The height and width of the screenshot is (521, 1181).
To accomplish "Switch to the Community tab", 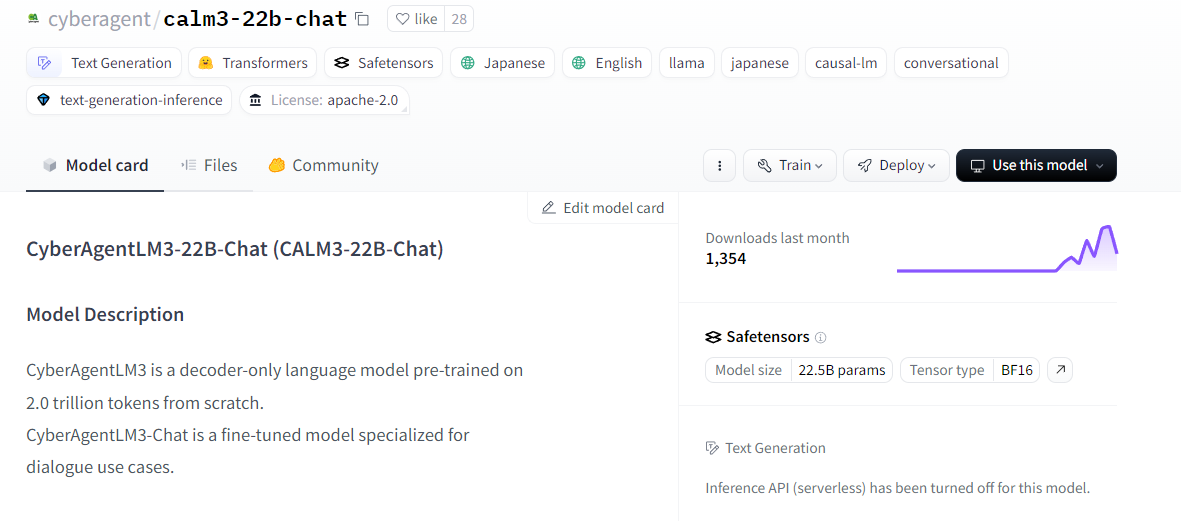I will pyautogui.click(x=323, y=165).
